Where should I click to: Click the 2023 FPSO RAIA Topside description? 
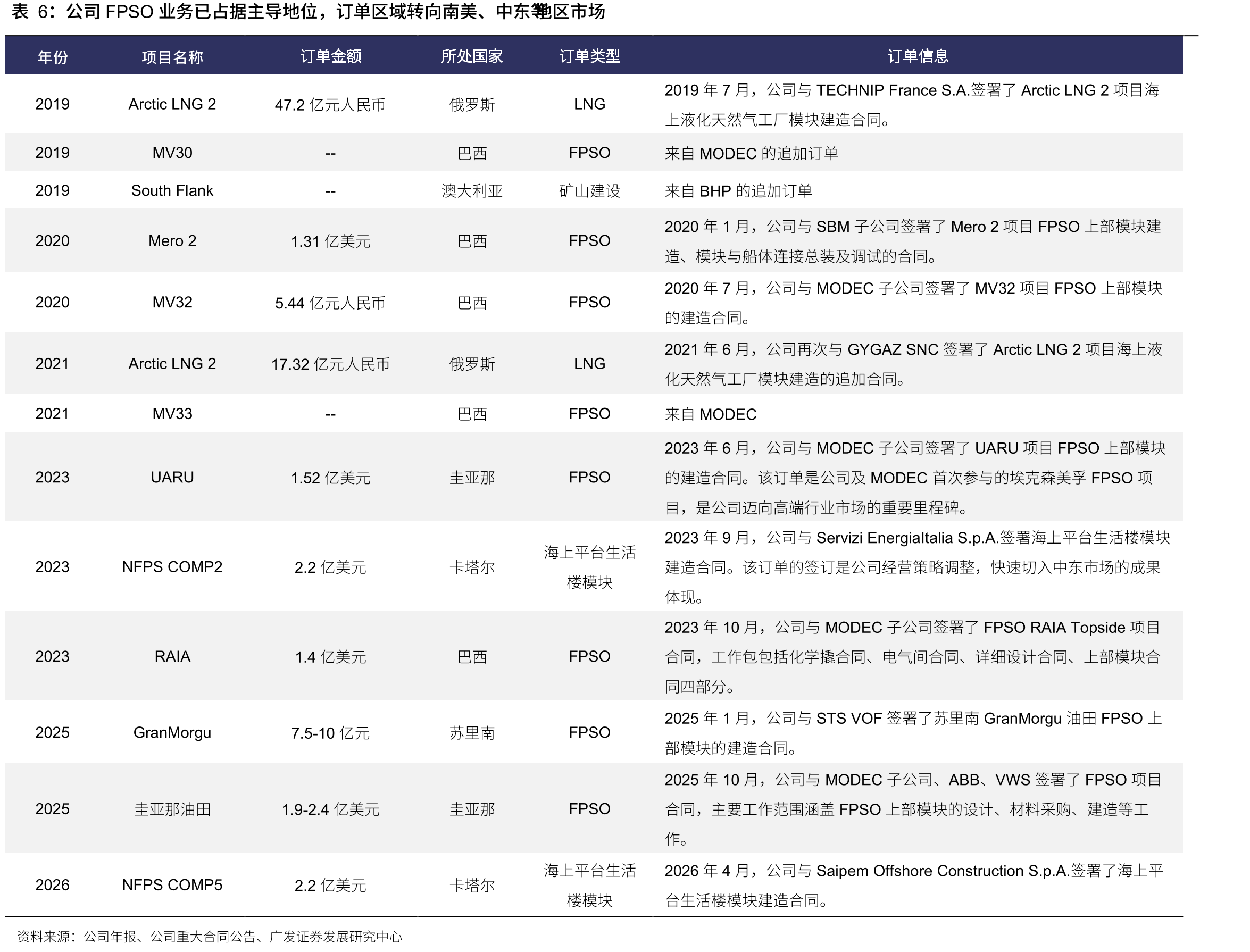[x=913, y=657]
